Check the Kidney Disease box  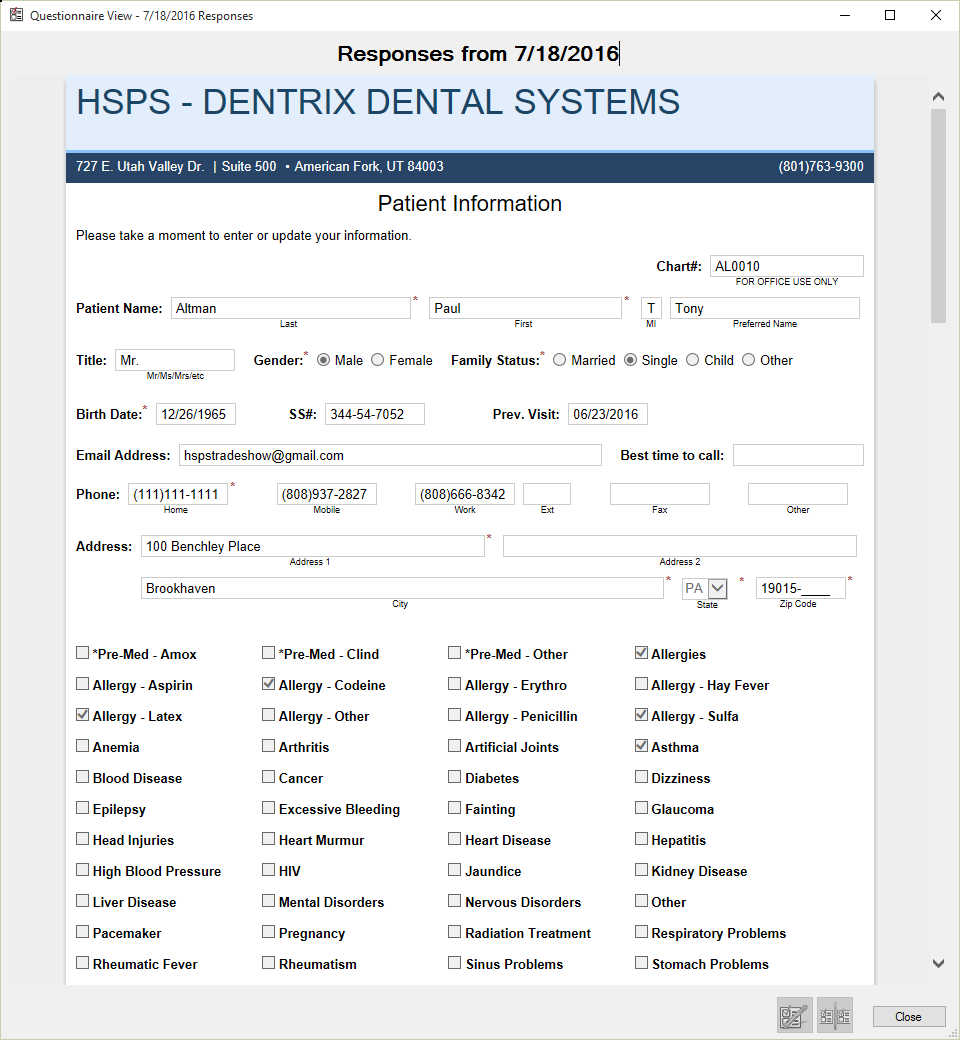641,870
